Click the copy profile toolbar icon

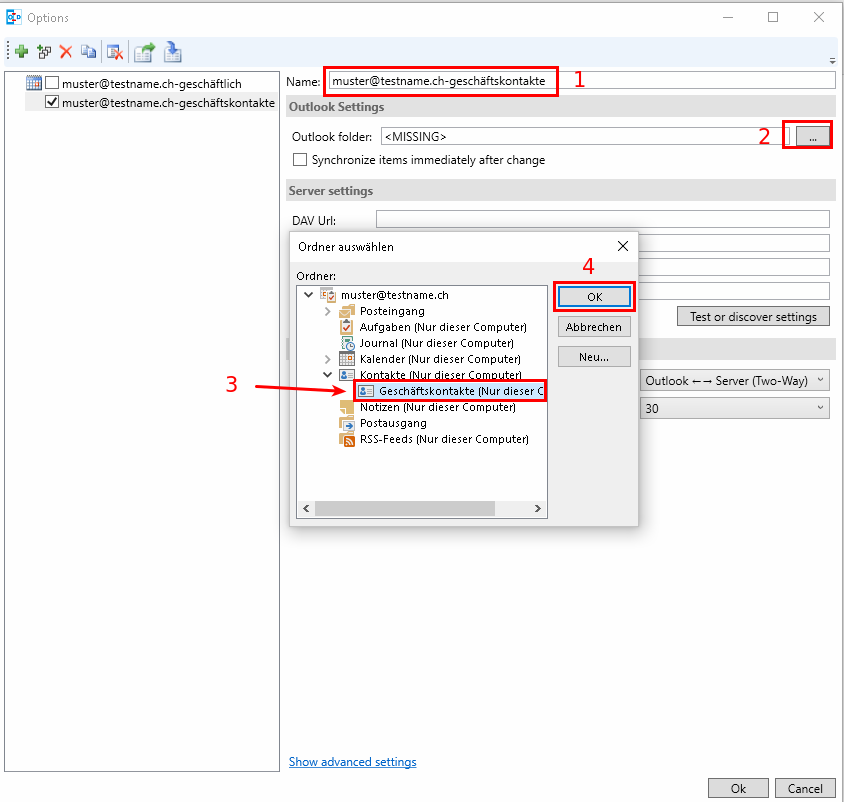(x=89, y=52)
